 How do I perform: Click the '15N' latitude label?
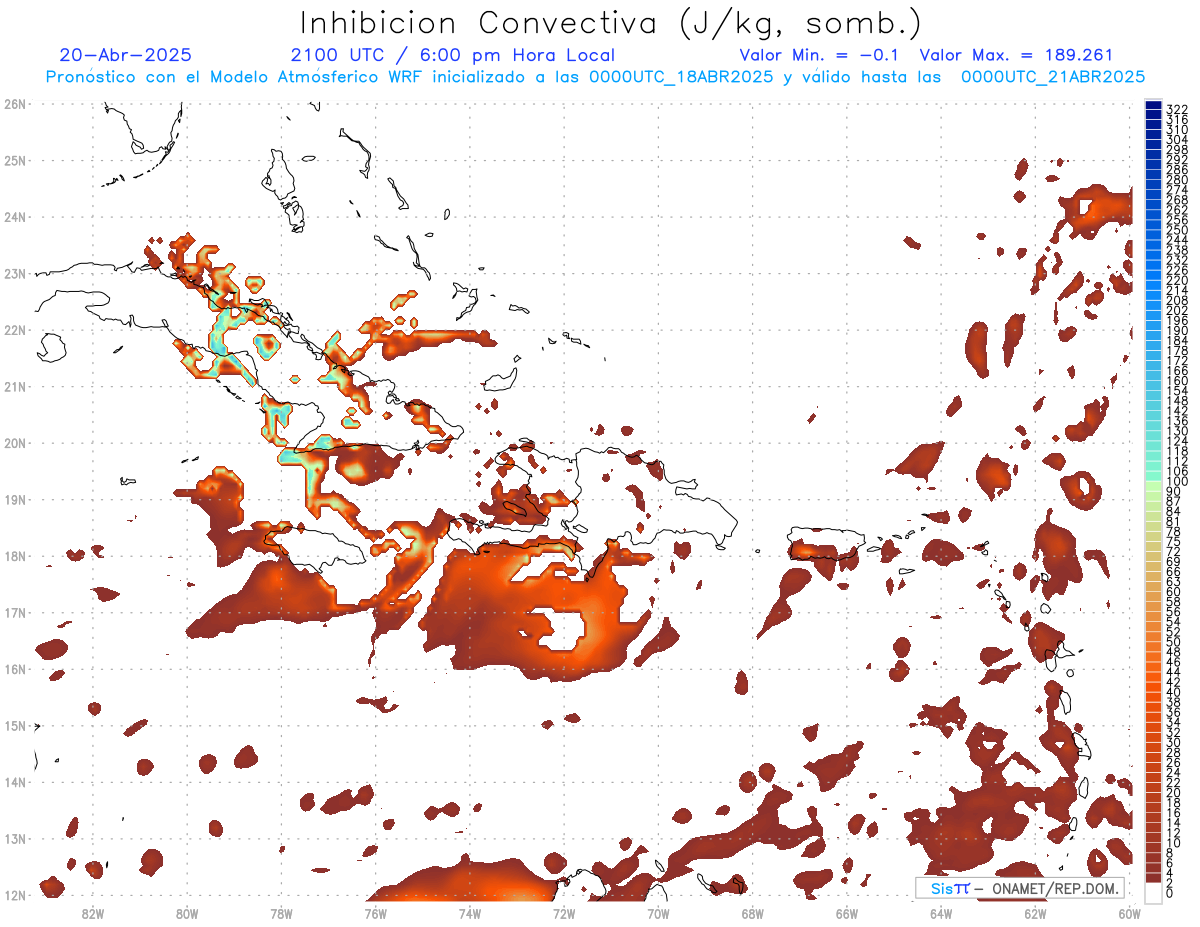pyautogui.click(x=14, y=725)
